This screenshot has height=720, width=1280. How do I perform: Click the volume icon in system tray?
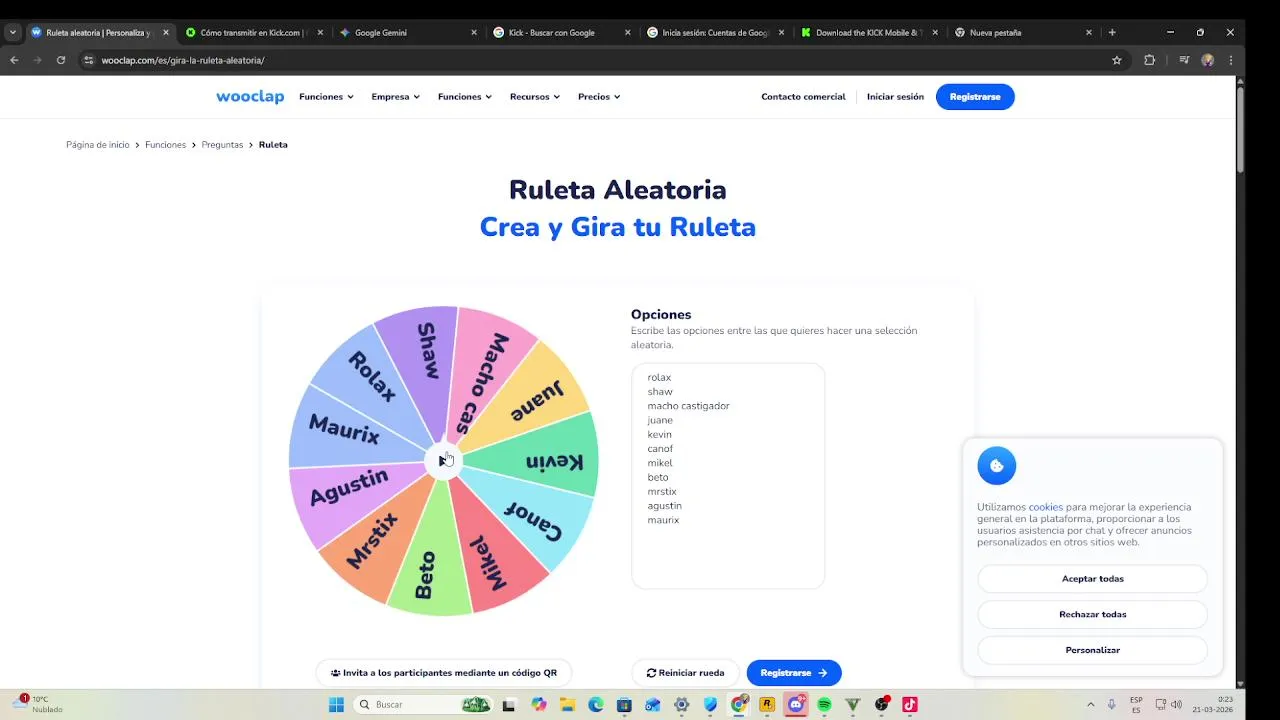pyautogui.click(x=1176, y=704)
